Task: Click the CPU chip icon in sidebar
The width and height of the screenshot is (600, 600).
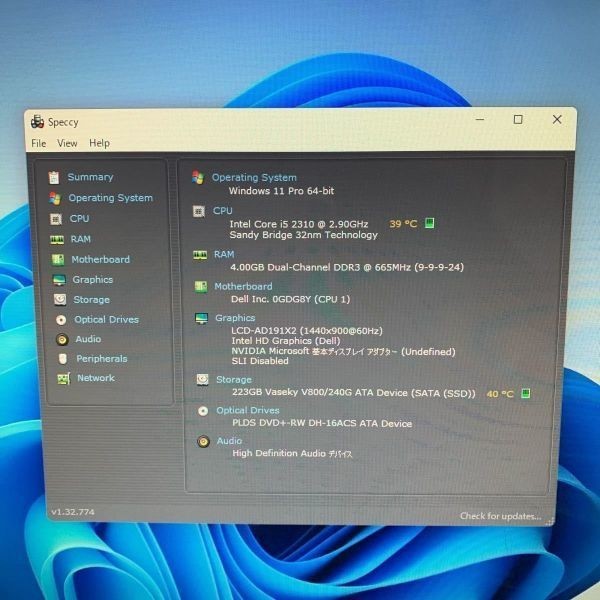Action: tap(56, 219)
